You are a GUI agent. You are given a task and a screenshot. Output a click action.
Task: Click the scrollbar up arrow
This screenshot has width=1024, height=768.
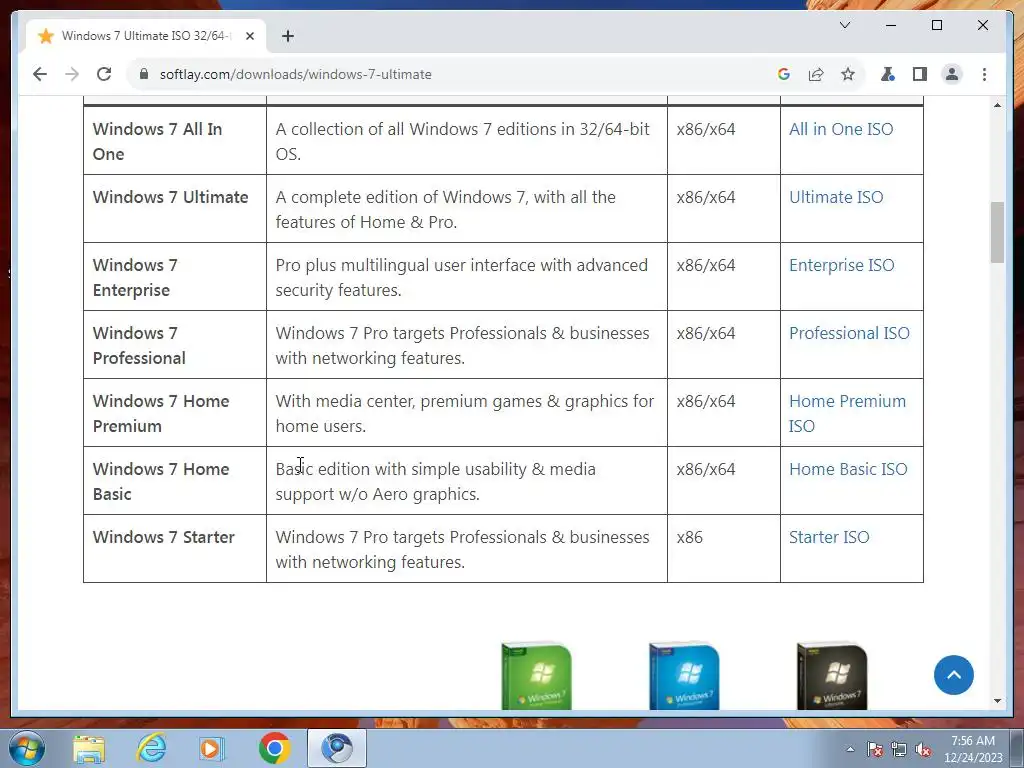(x=997, y=105)
